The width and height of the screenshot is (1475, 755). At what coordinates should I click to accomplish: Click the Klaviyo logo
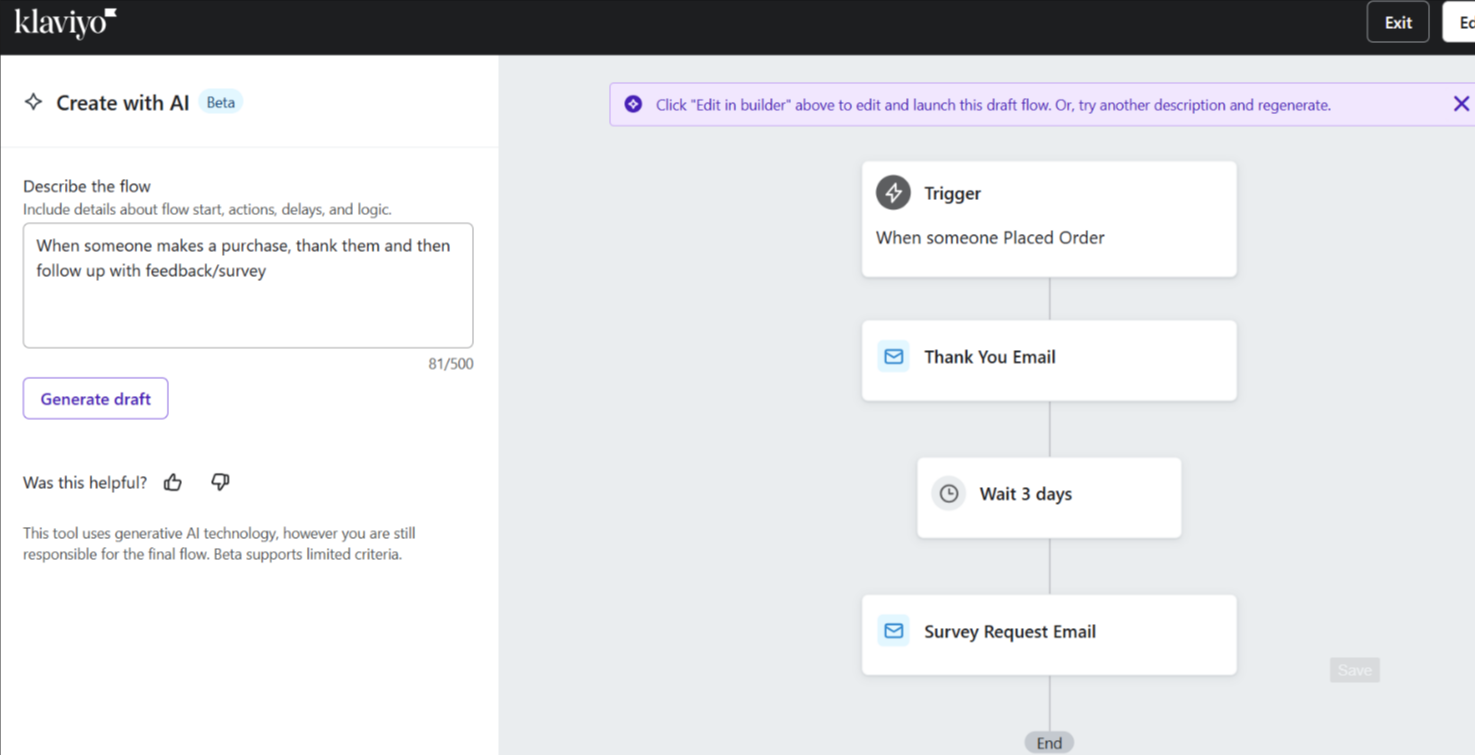[62, 22]
